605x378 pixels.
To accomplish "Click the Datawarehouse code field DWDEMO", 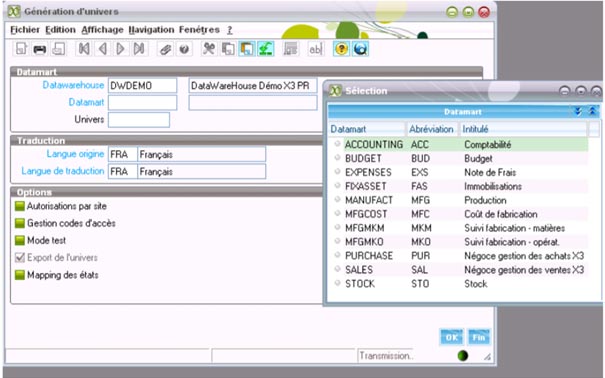I will (x=142, y=85).
